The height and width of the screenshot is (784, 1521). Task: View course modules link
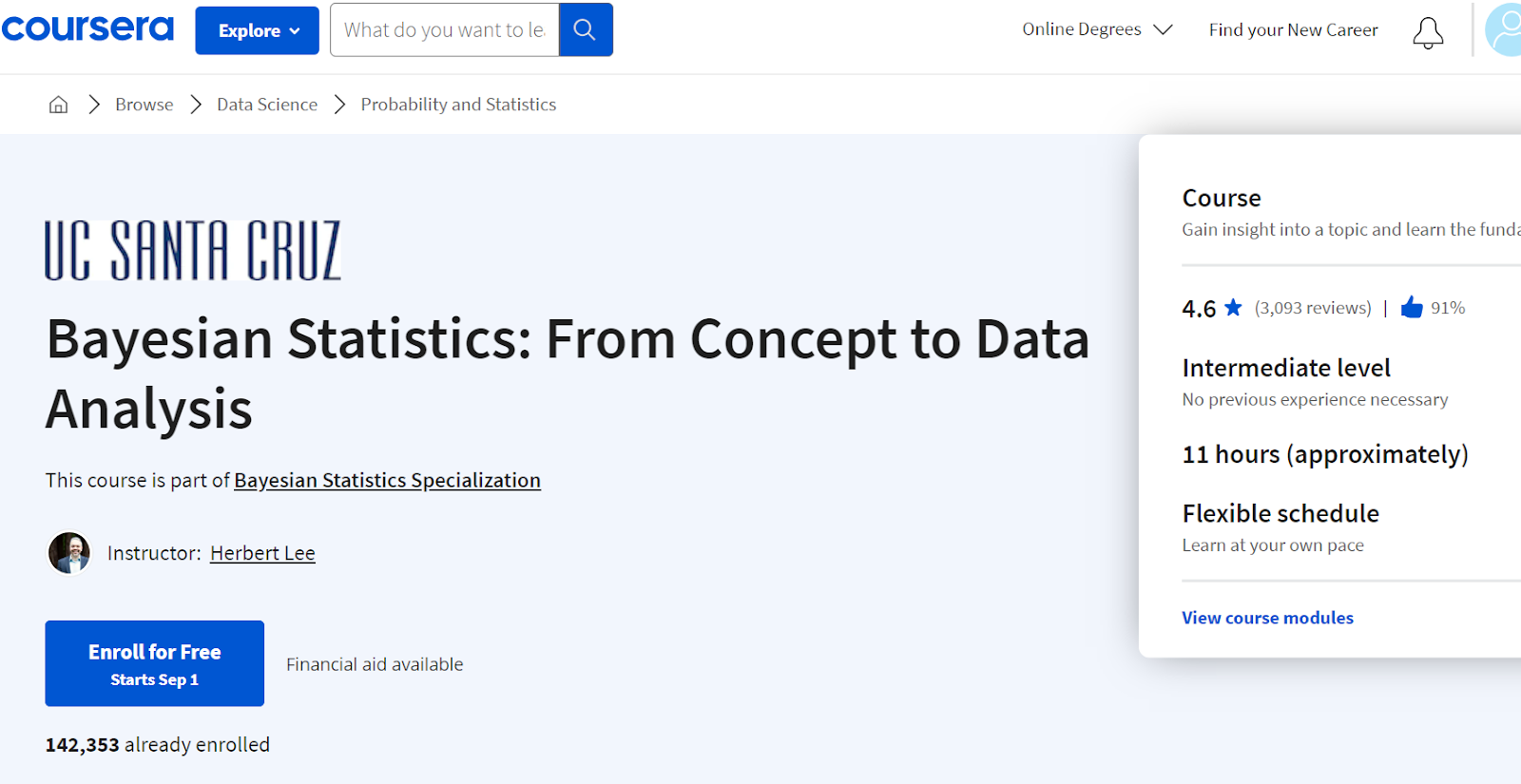pyautogui.click(x=1267, y=618)
